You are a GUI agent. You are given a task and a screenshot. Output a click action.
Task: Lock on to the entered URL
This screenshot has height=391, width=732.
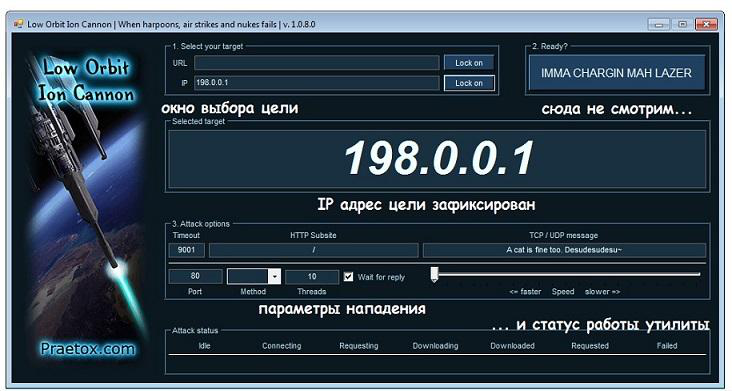tap(469, 63)
